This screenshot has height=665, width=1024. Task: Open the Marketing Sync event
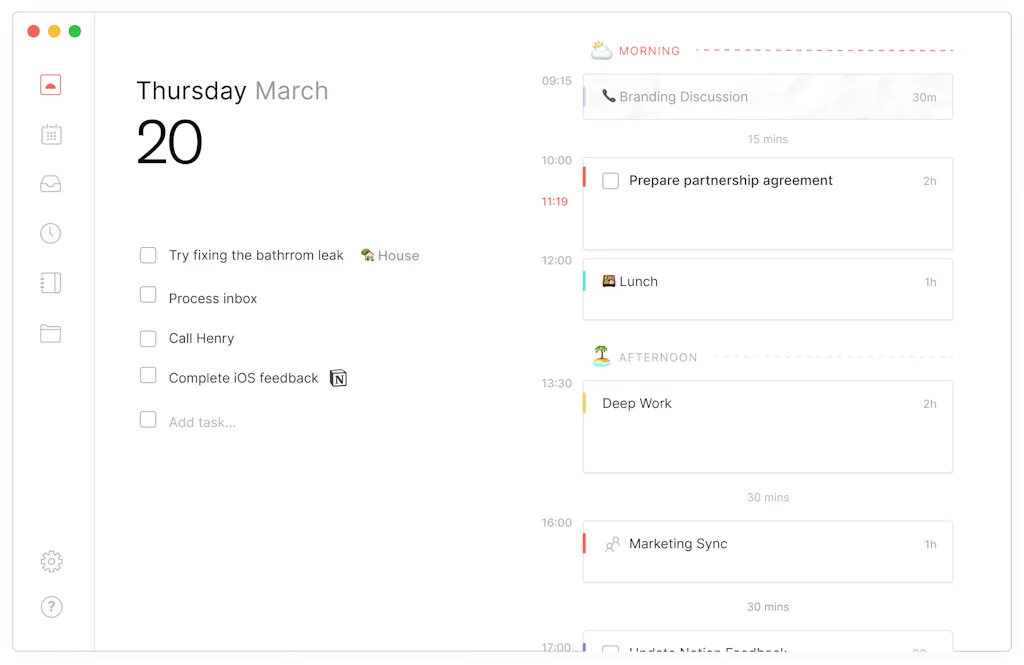[767, 551]
